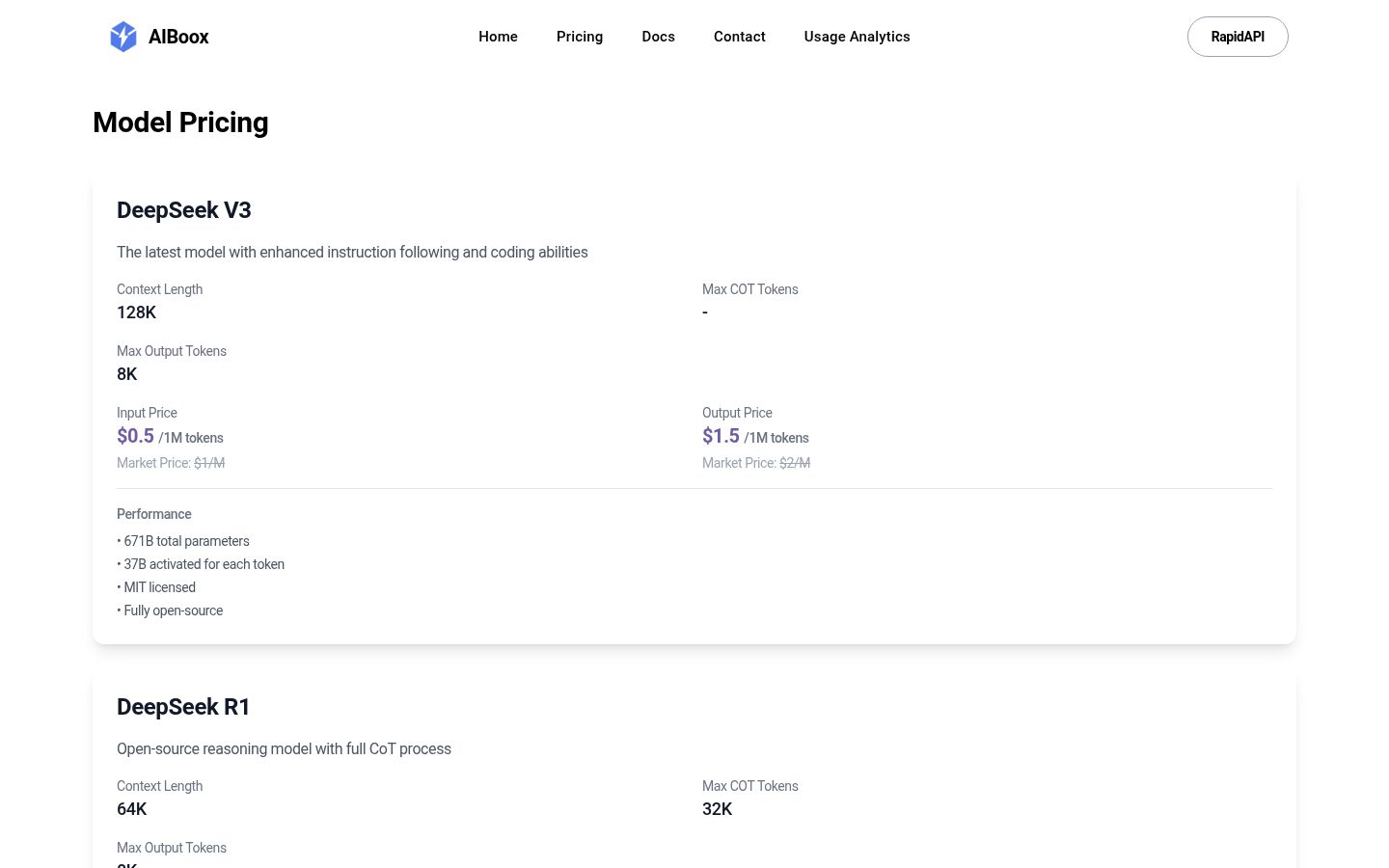
Task: Open the Home nav item
Action: 498,37
